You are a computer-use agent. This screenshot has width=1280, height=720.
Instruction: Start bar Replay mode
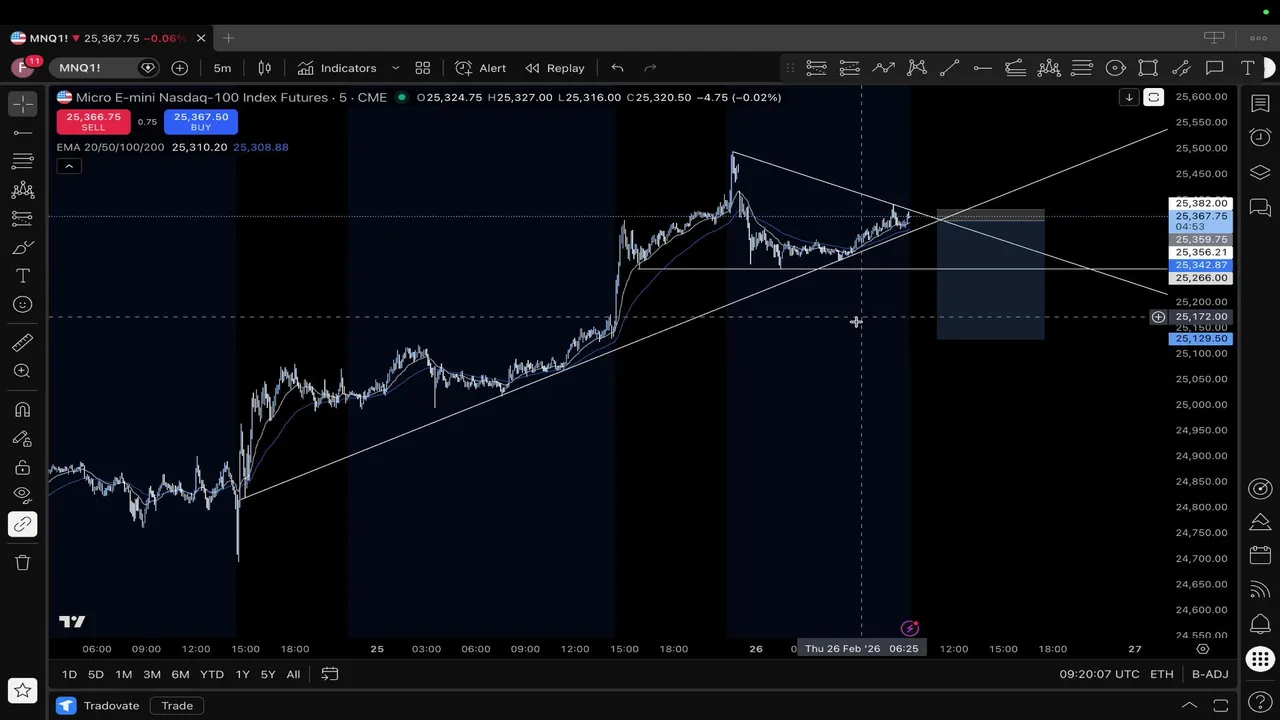click(x=555, y=68)
